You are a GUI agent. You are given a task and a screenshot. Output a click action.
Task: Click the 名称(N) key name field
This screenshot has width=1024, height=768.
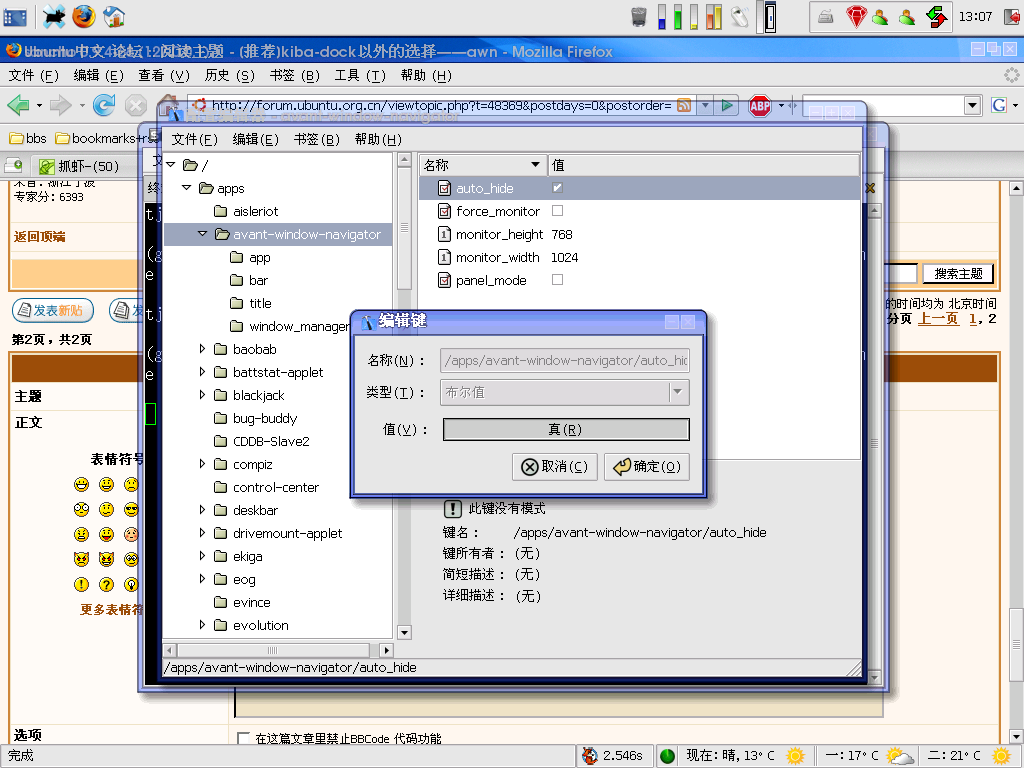[565, 360]
